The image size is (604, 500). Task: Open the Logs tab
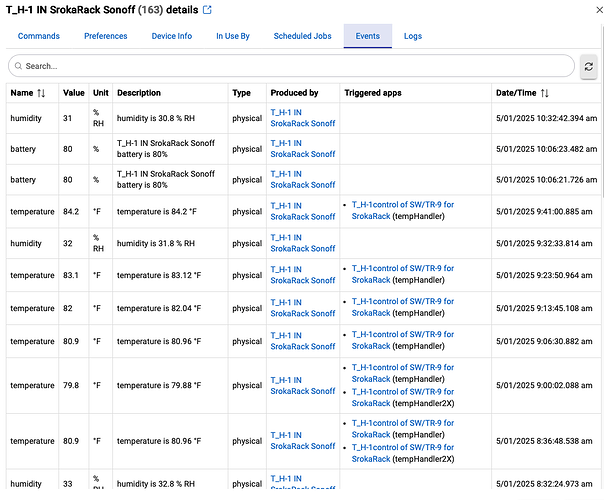(x=413, y=36)
